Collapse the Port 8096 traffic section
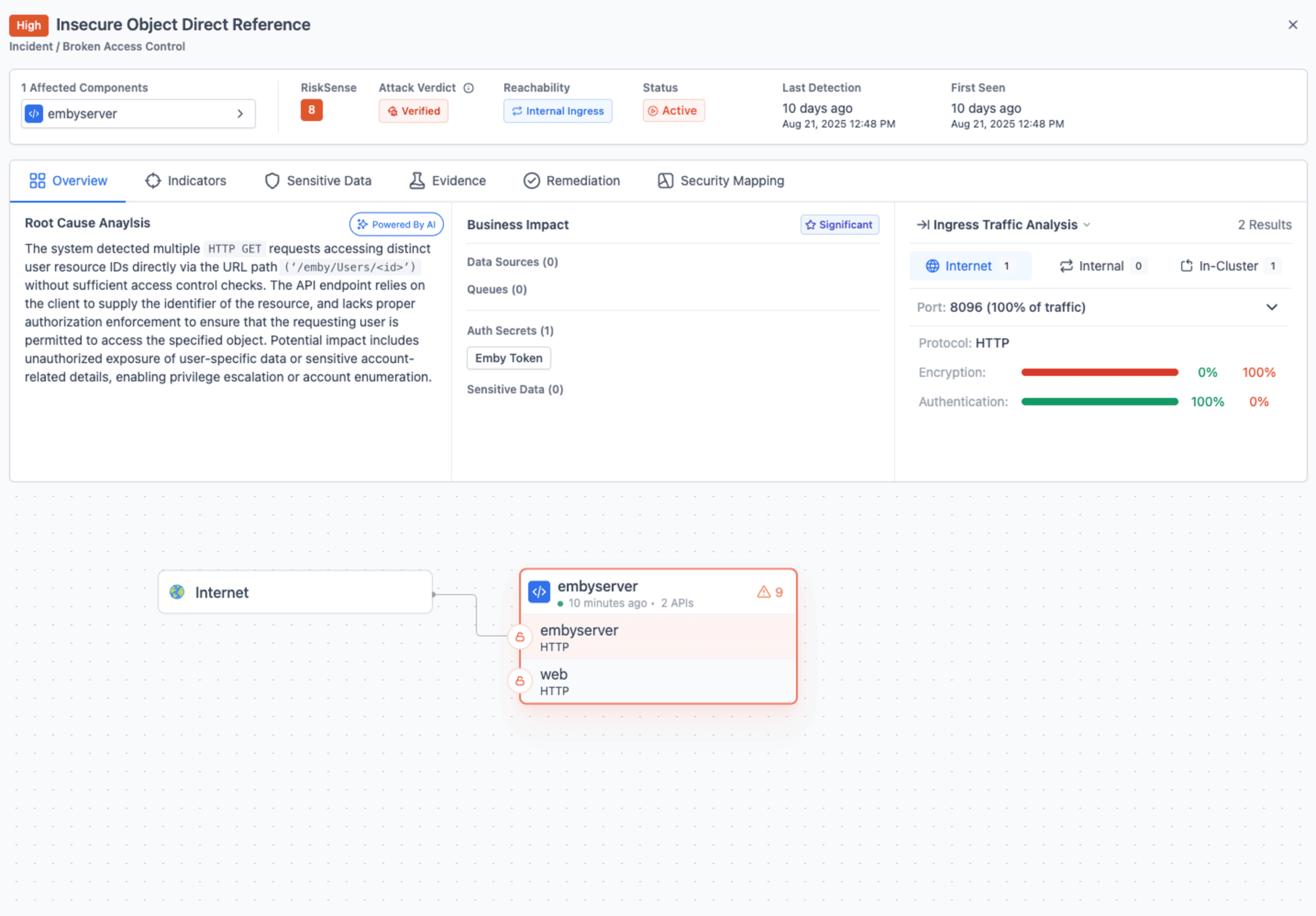Image resolution: width=1316 pixels, height=916 pixels. point(1271,307)
